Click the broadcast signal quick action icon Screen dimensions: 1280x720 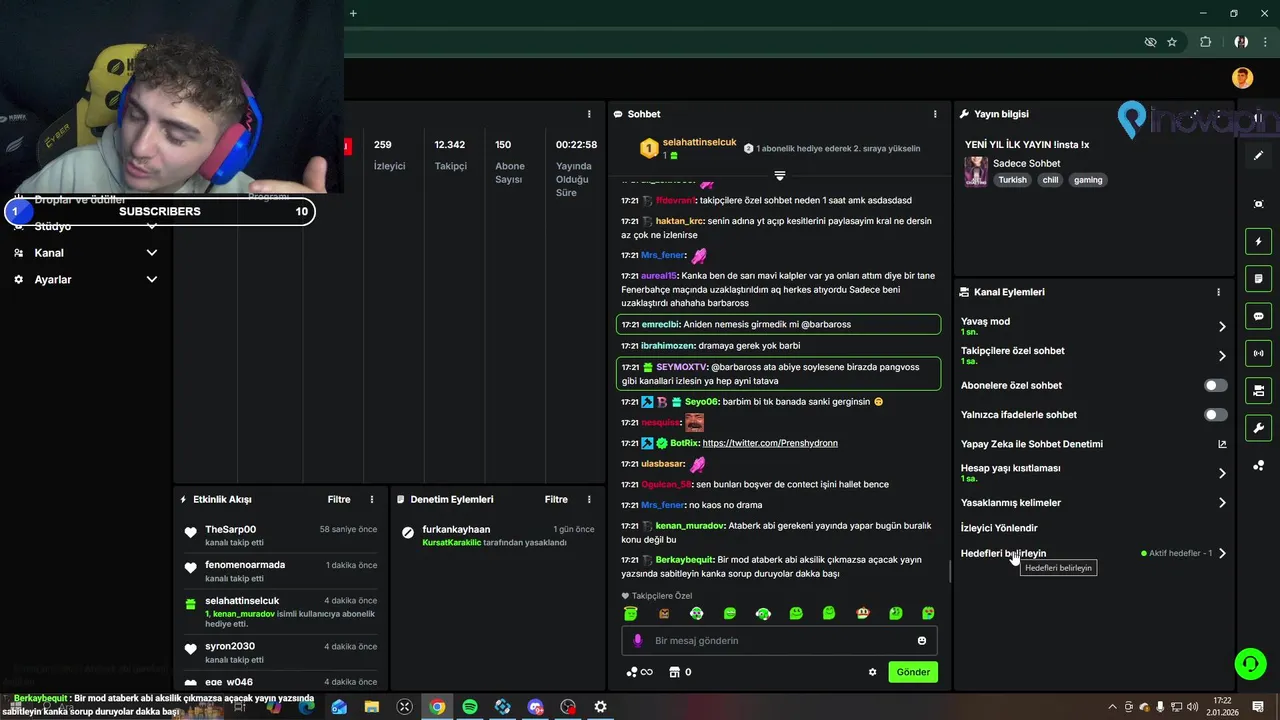click(x=1259, y=353)
